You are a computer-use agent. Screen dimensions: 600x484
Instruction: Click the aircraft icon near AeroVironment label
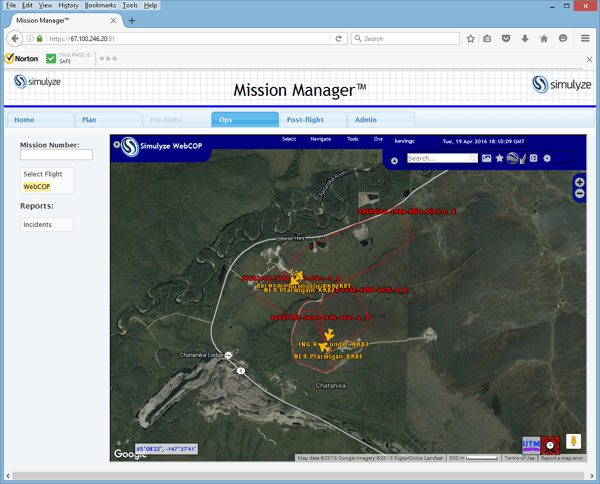[x=297, y=277]
